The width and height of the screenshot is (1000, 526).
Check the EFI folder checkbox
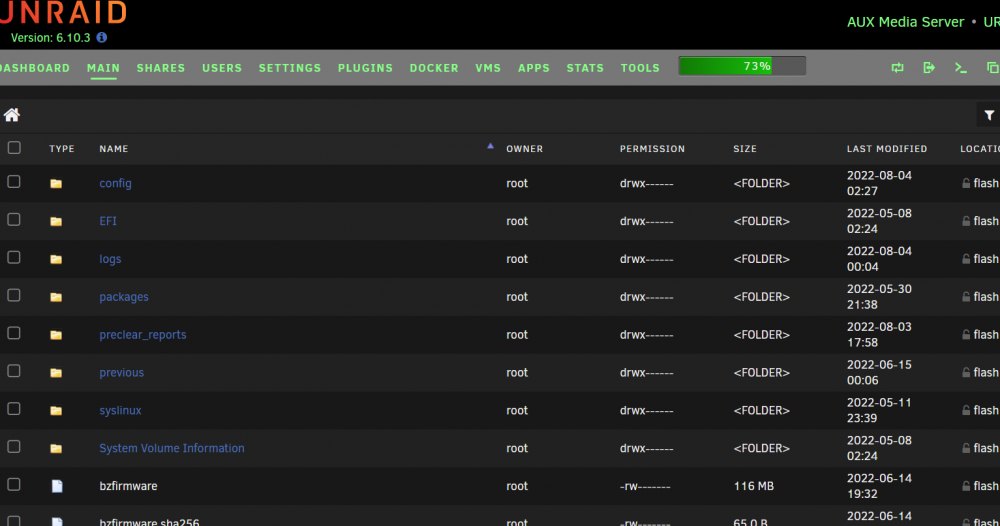(x=14, y=219)
